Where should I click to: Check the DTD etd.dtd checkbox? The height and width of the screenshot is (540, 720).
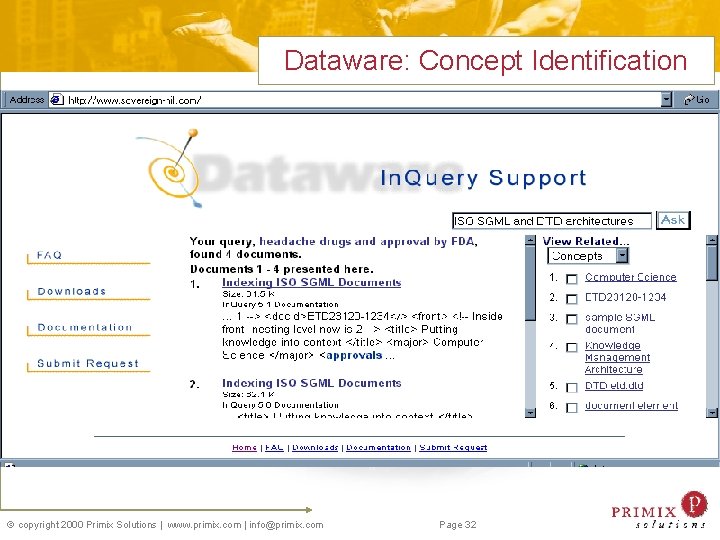pos(572,388)
